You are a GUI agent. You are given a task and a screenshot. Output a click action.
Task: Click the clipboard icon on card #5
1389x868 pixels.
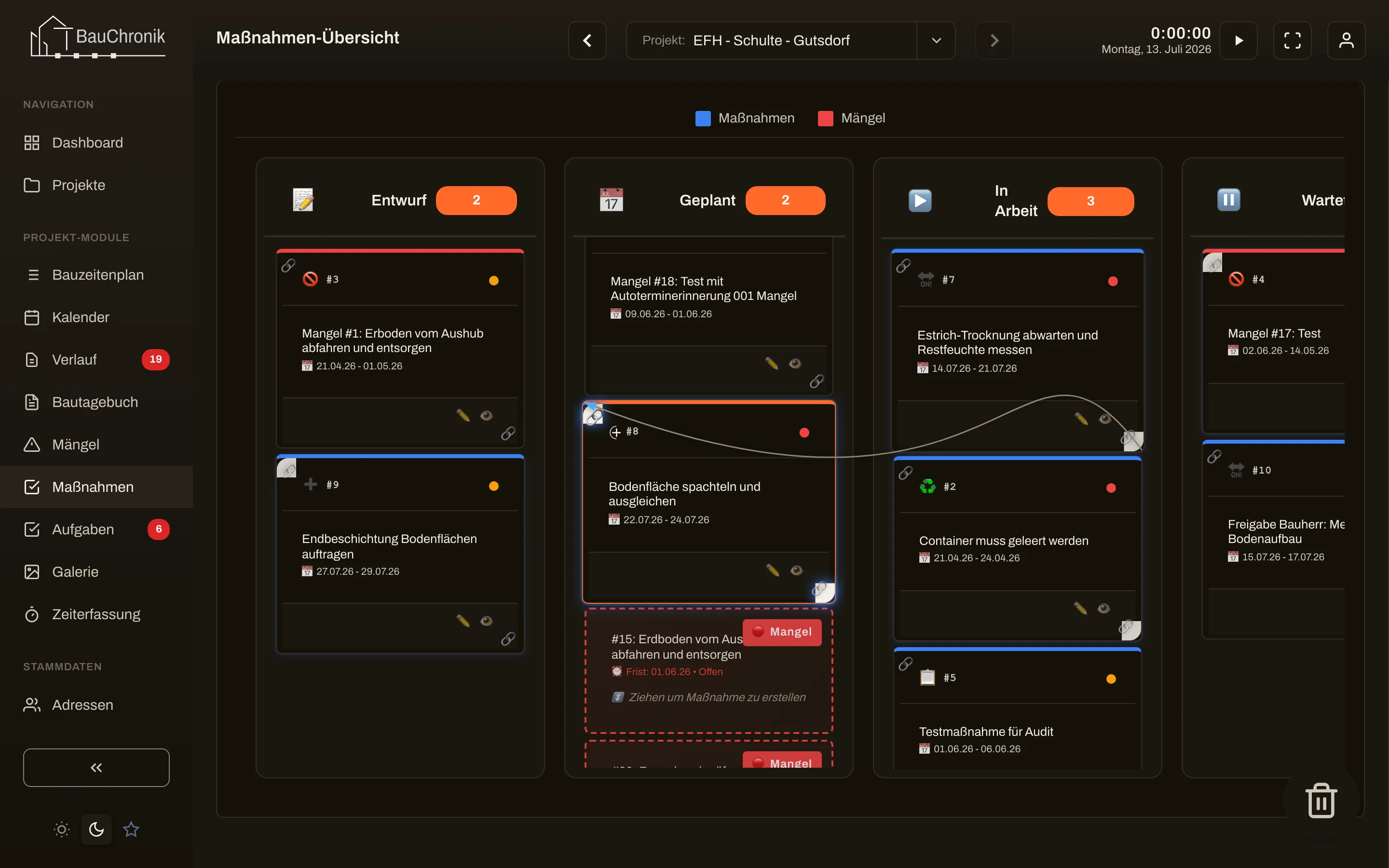[927, 678]
